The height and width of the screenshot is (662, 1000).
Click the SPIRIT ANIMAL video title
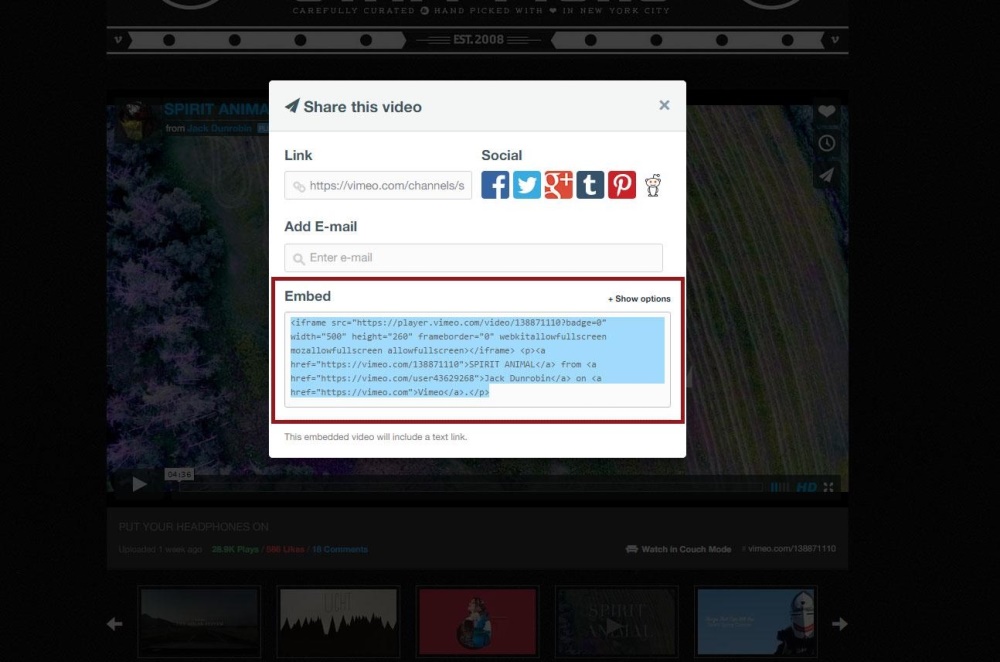216,109
